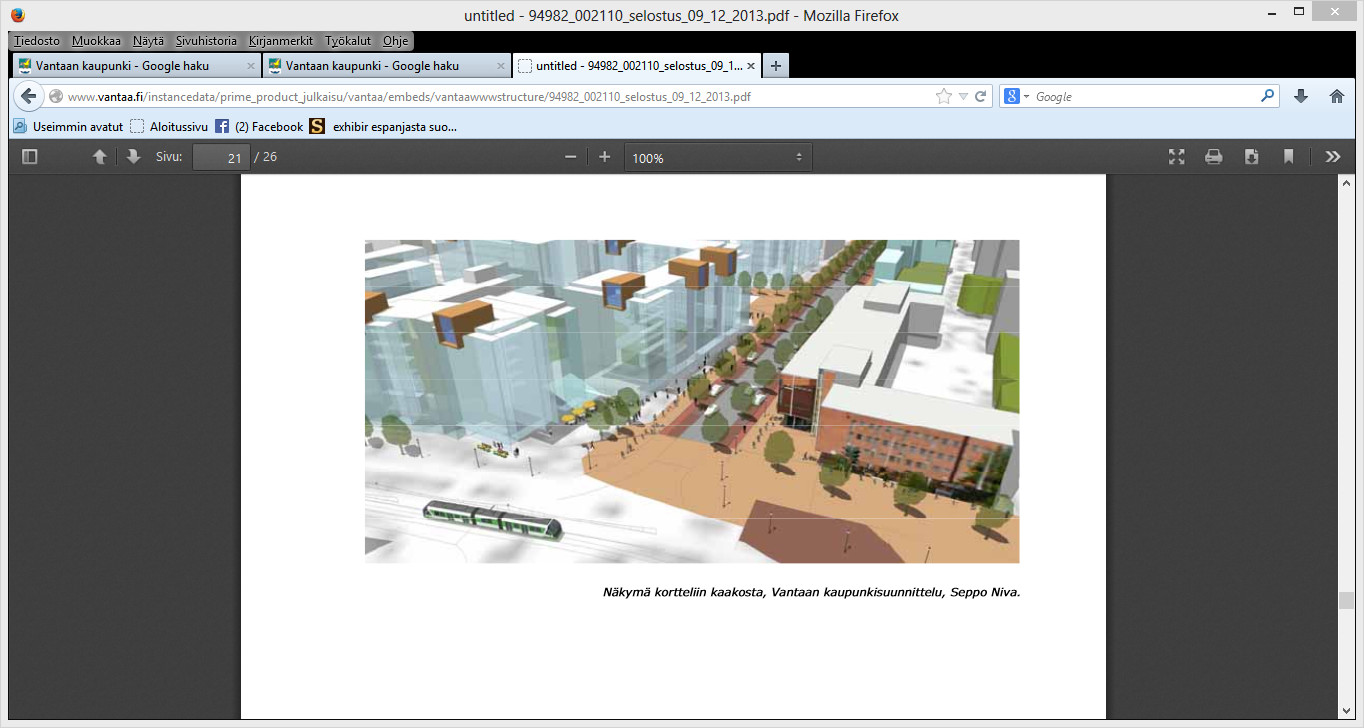Go to previous PDF page
Viewport: 1364px width, 728px height.
click(100, 157)
